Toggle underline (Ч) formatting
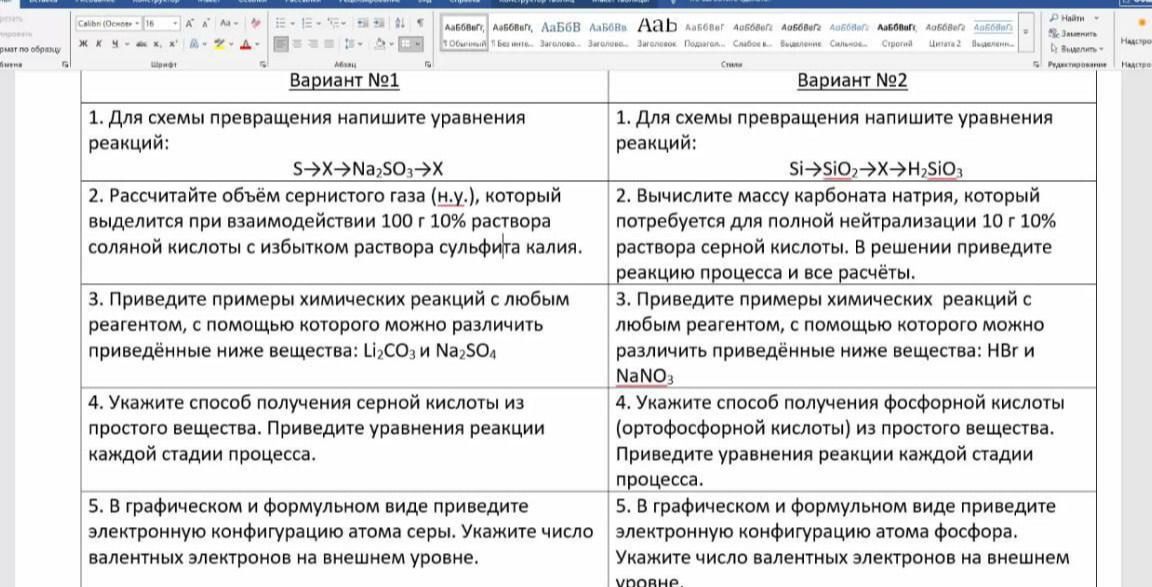The height and width of the screenshot is (587, 1152). coord(115,44)
